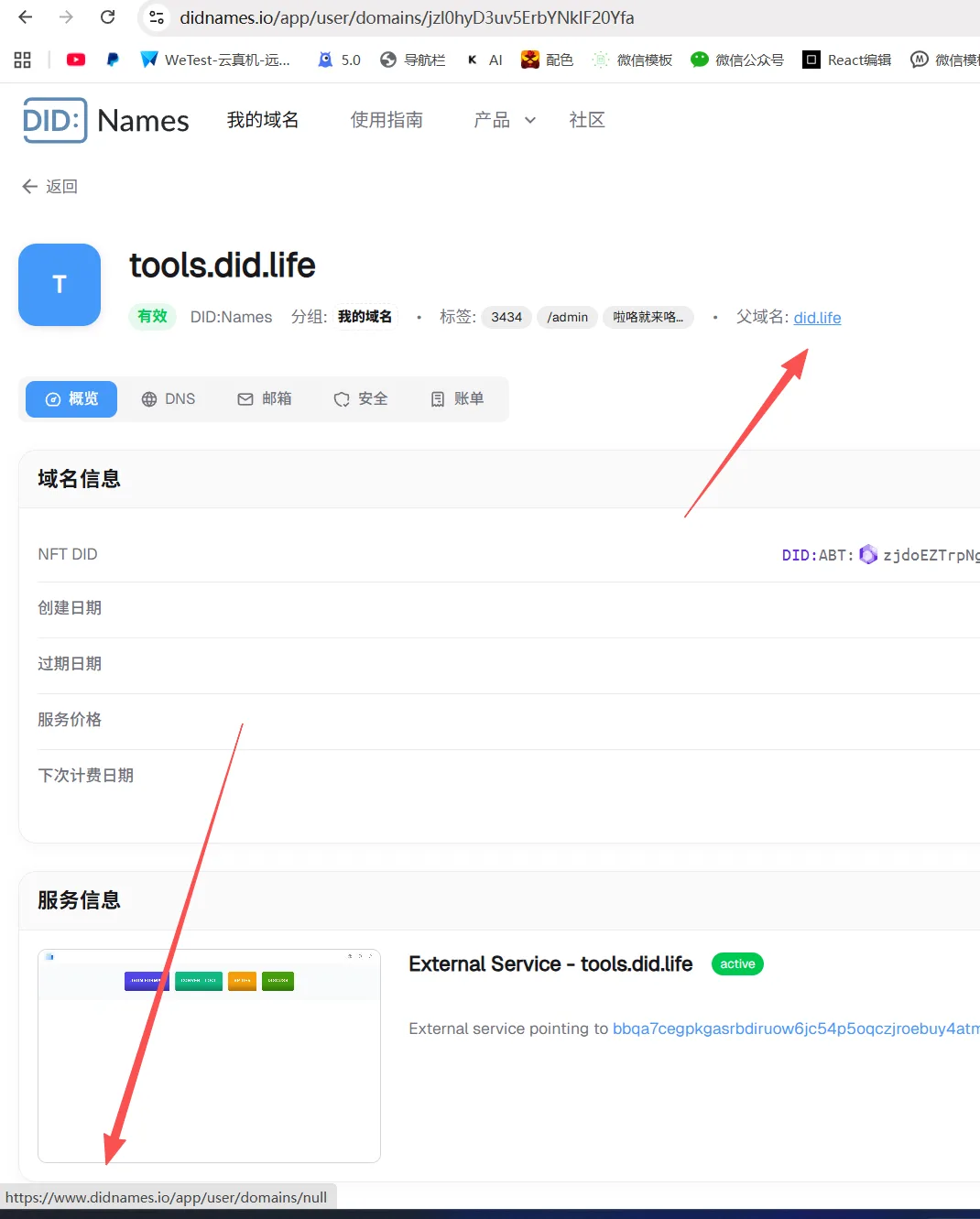Reload the page with refresh icon

pyautogui.click(x=107, y=17)
